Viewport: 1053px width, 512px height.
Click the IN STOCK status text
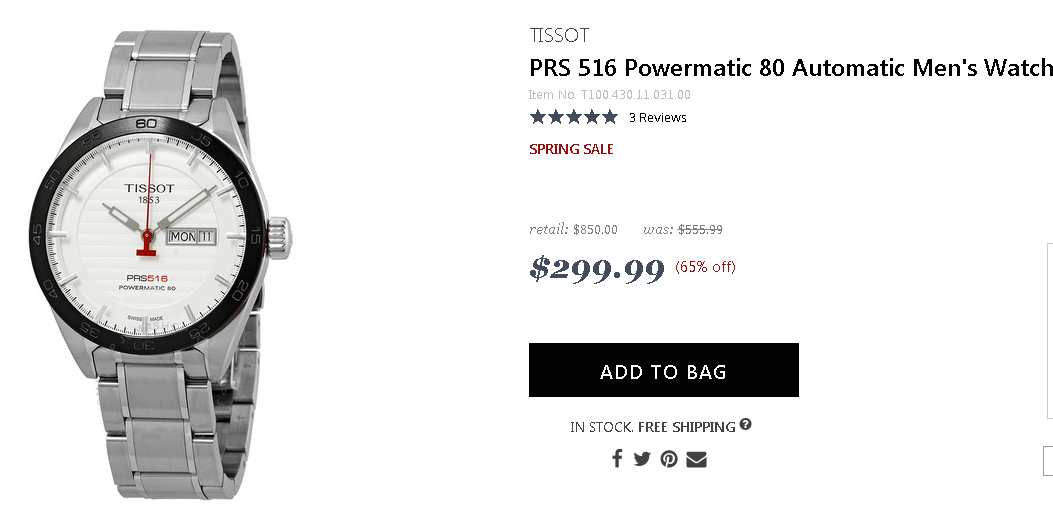(601, 427)
